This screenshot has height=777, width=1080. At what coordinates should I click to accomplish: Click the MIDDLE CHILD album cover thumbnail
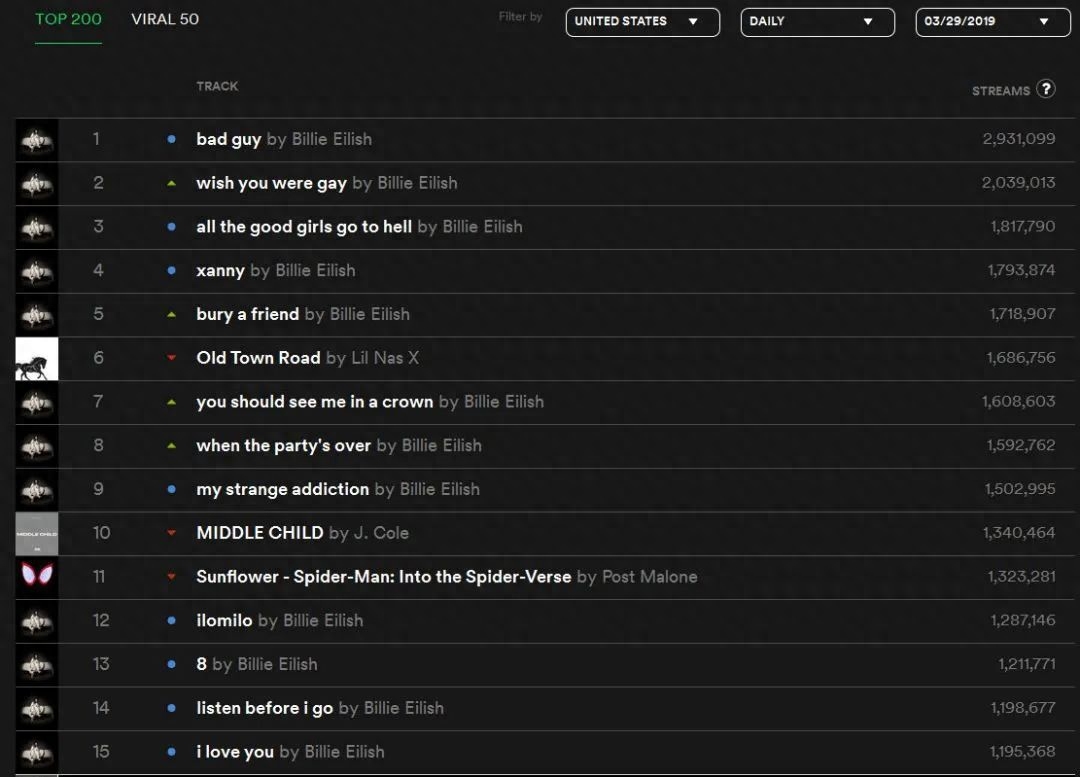pos(37,533)
